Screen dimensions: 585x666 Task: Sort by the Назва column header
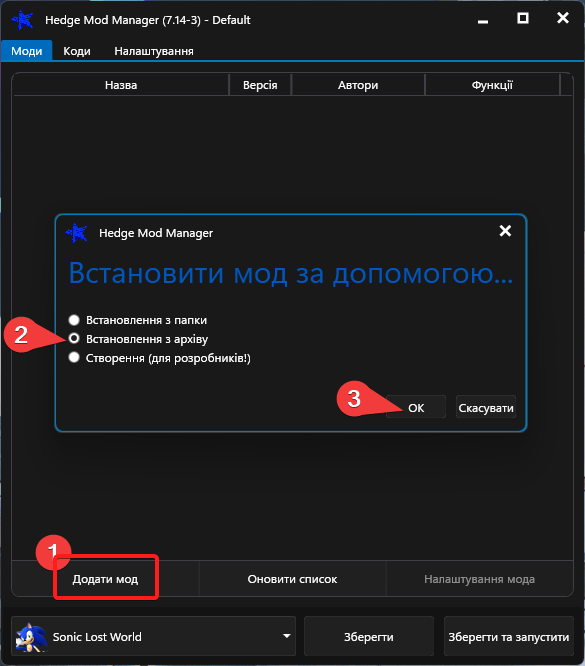pos(121,85)
